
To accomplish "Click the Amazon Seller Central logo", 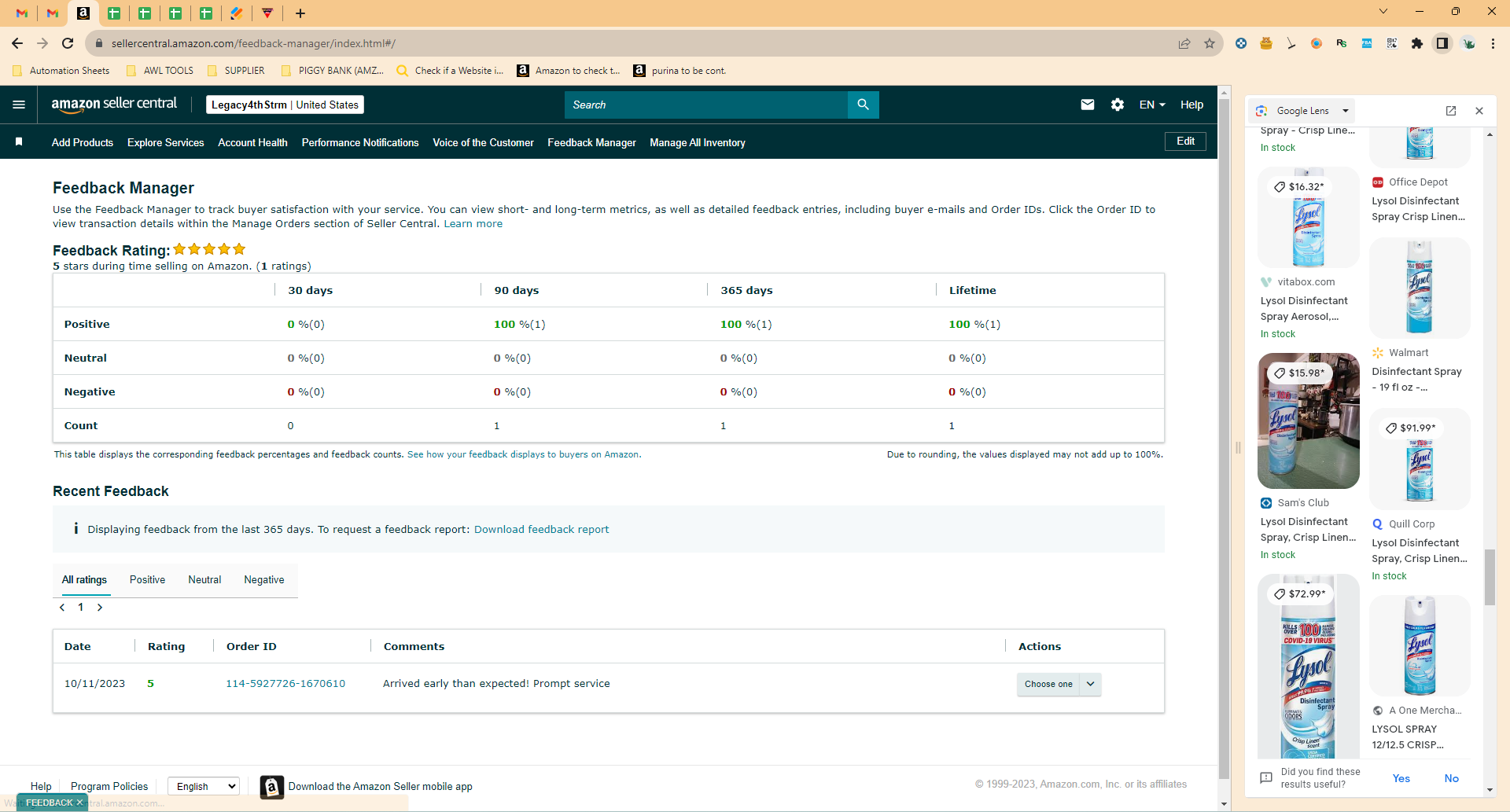I will [x=114, y=105].
